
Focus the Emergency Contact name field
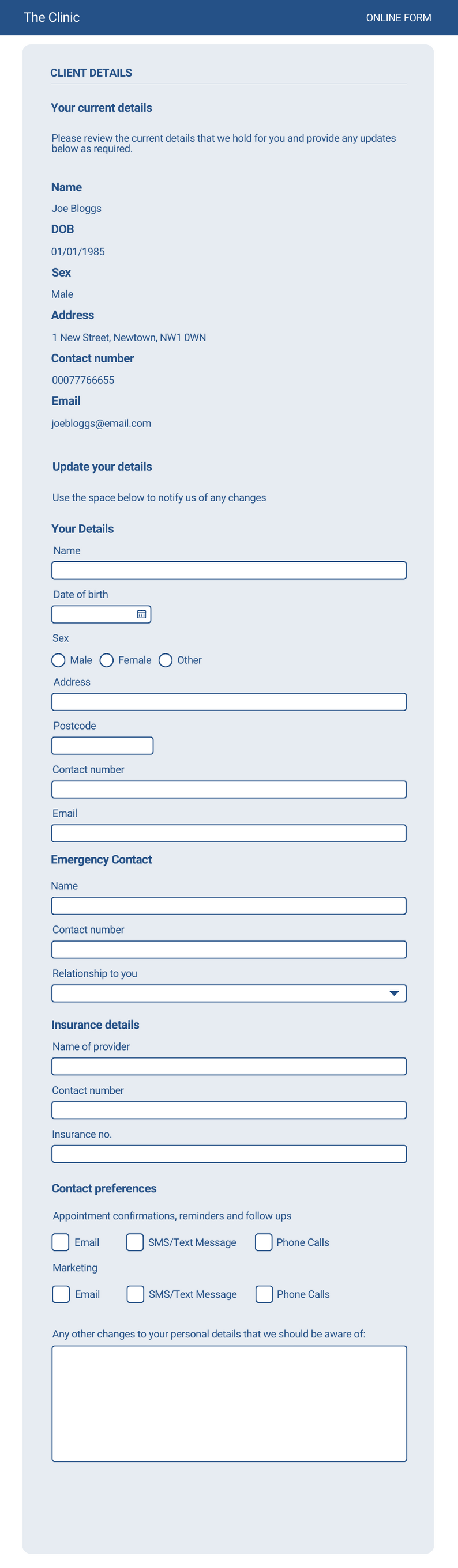pos(229,906)
